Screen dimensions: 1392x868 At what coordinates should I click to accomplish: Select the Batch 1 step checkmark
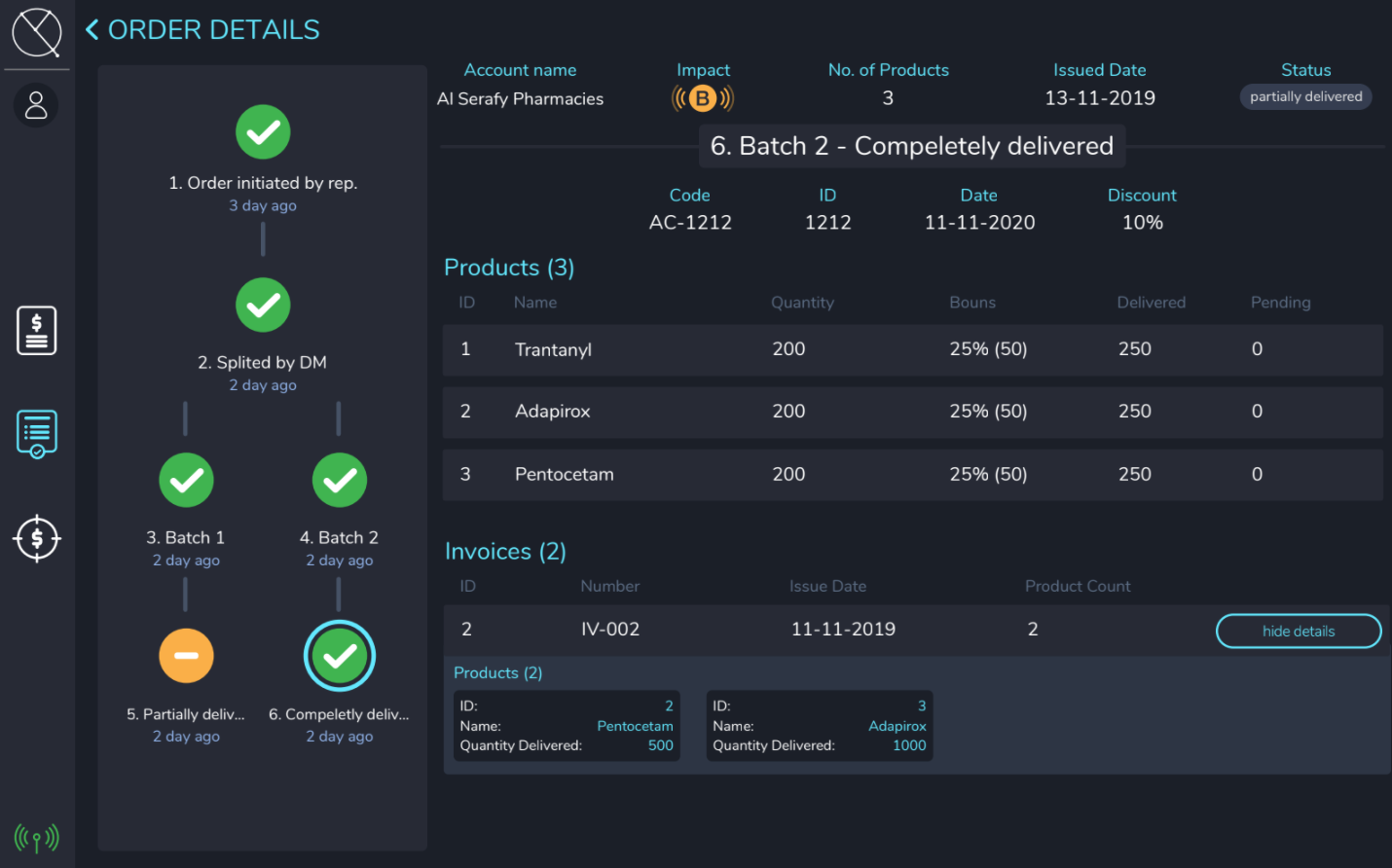[x=186, y=481]
